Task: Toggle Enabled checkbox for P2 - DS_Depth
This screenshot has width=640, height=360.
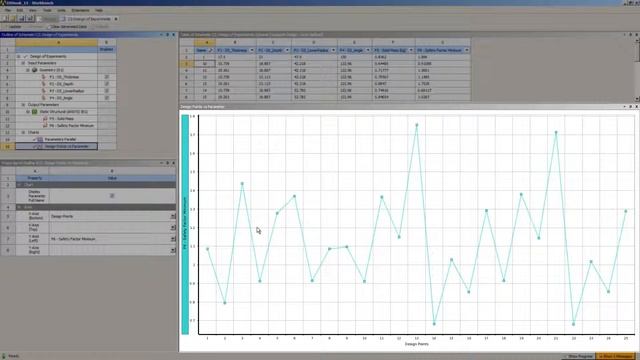Action: (107, 84)
